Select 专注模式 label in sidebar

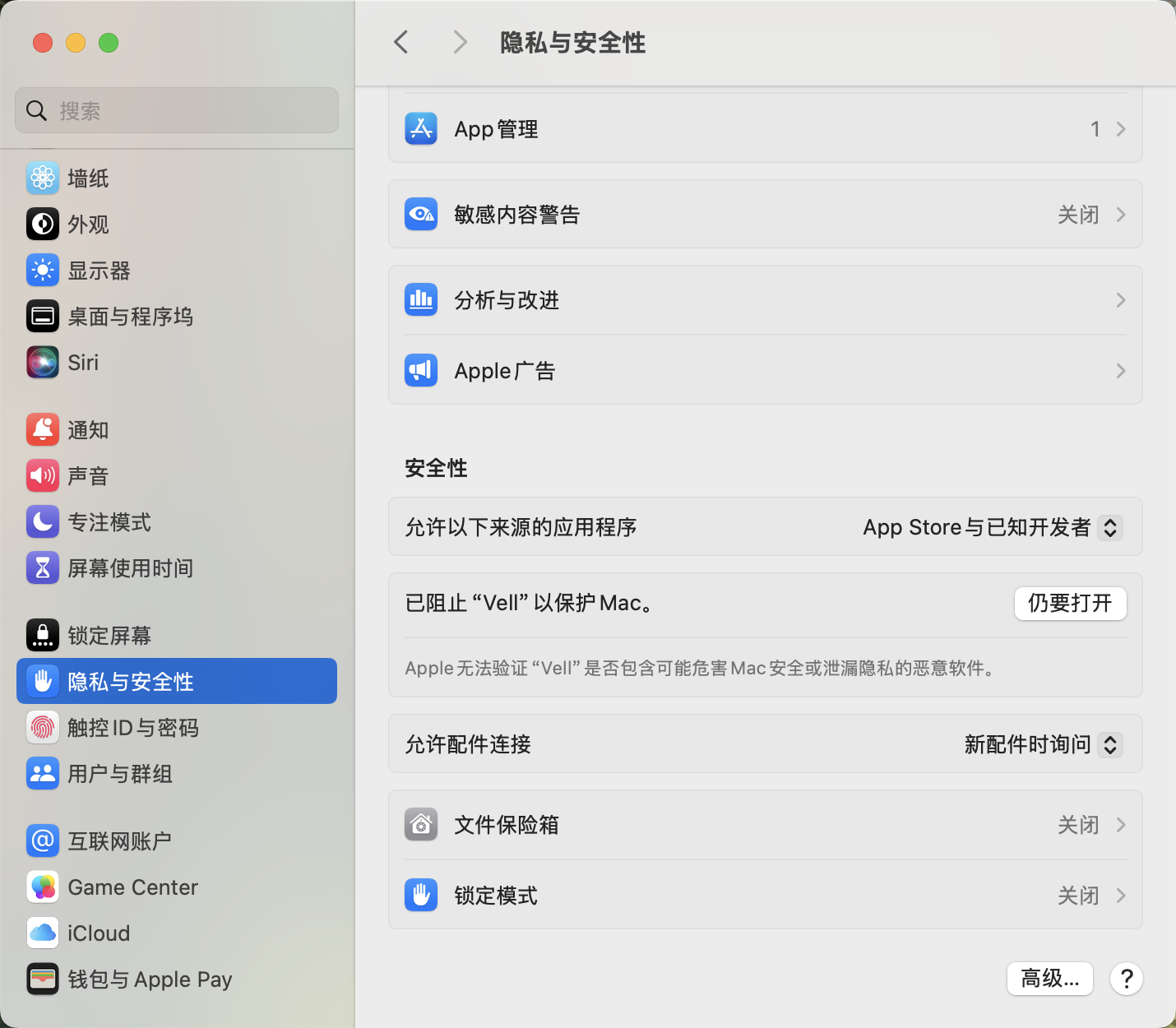(109, 522)
